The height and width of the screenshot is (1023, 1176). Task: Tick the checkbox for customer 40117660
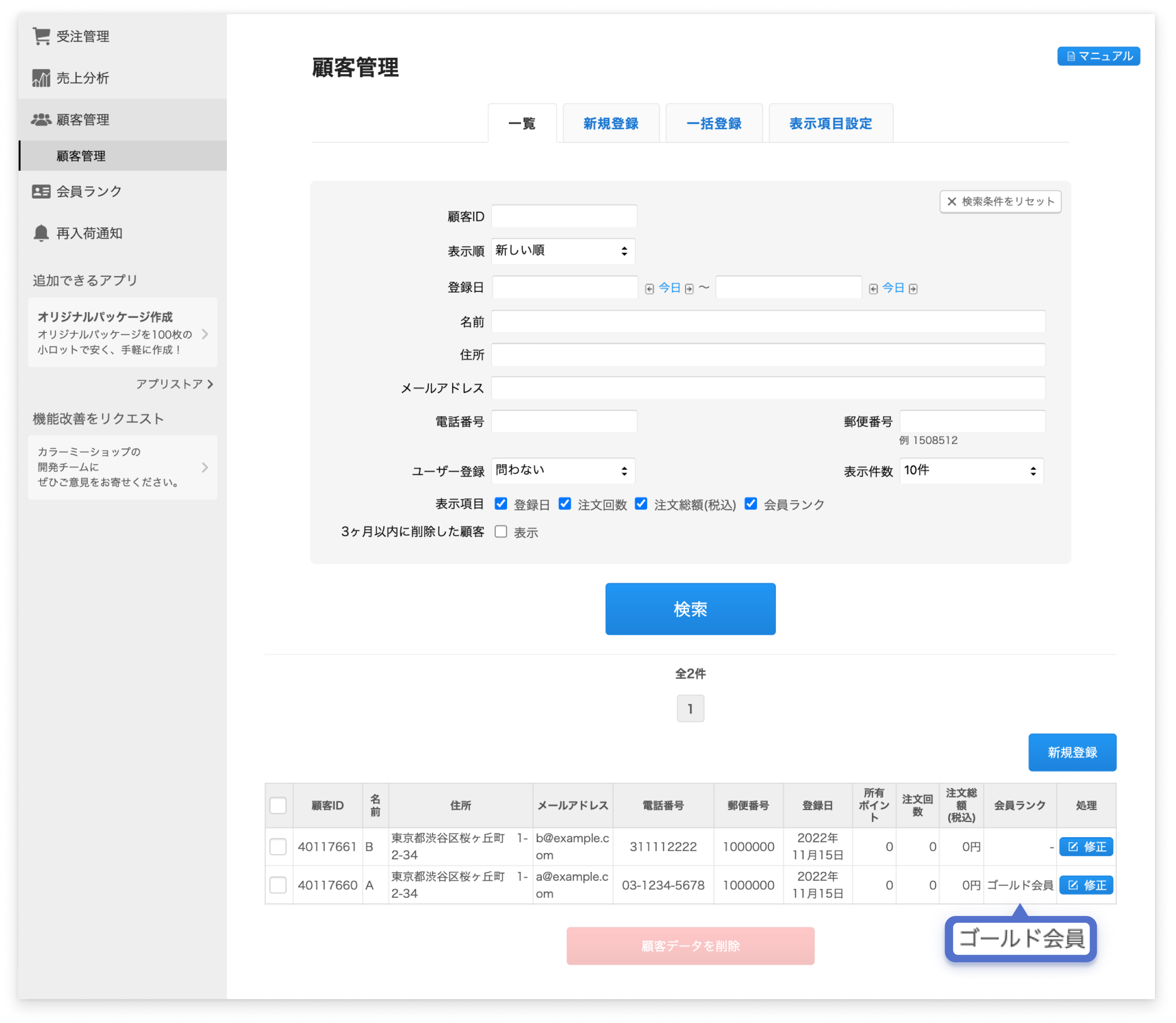(x=278, y=885)
